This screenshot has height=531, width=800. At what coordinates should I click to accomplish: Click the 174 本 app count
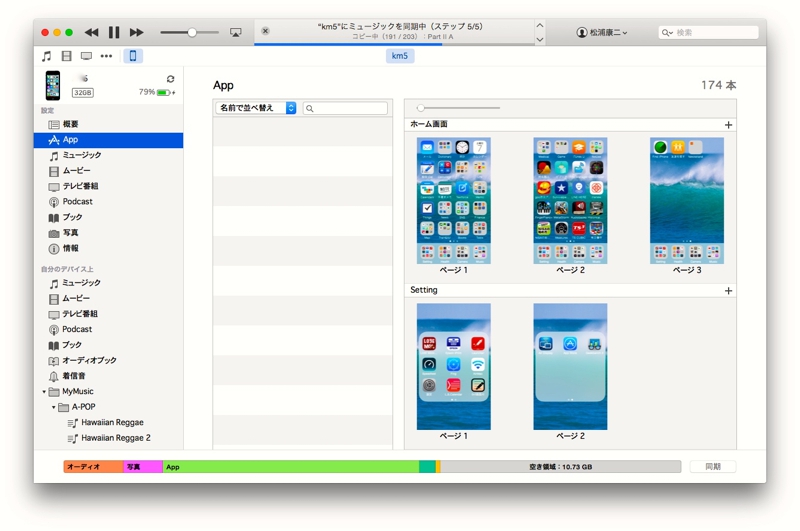tap(718, 85)
